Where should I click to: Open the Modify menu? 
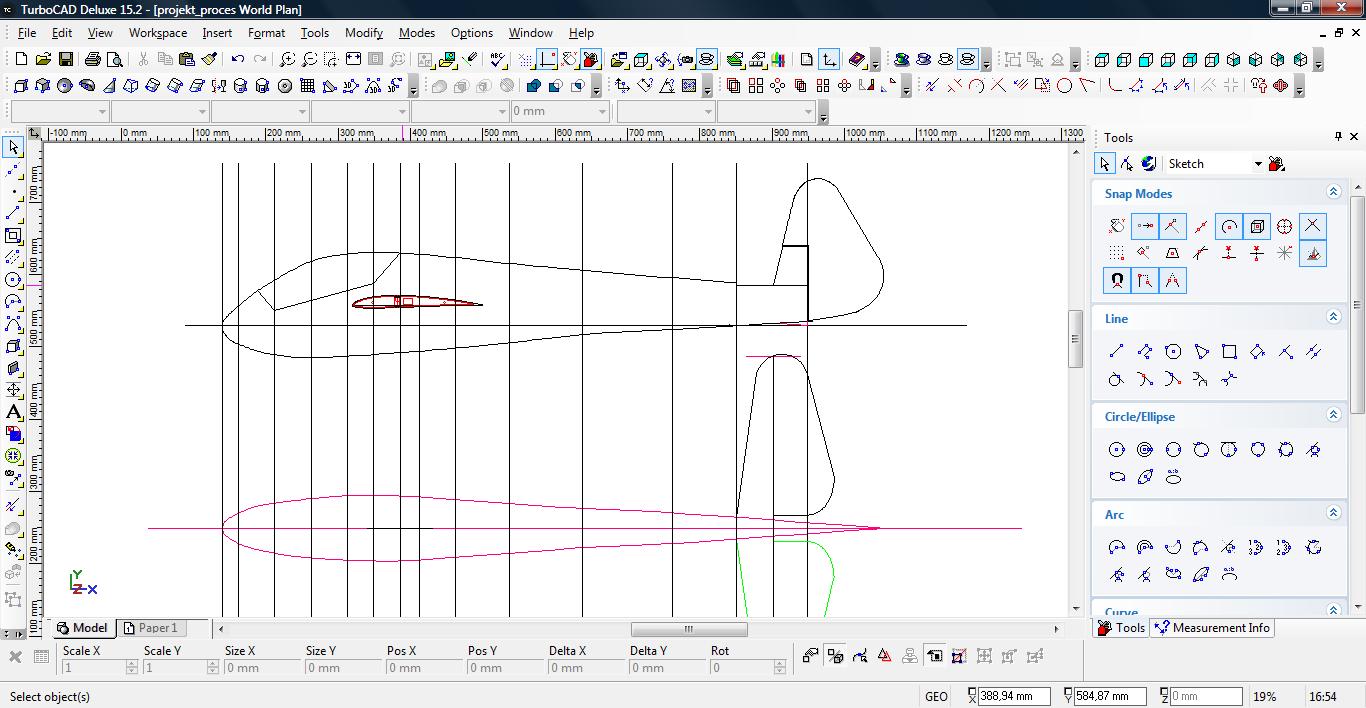pyautogui.click(x=364, y=33)
